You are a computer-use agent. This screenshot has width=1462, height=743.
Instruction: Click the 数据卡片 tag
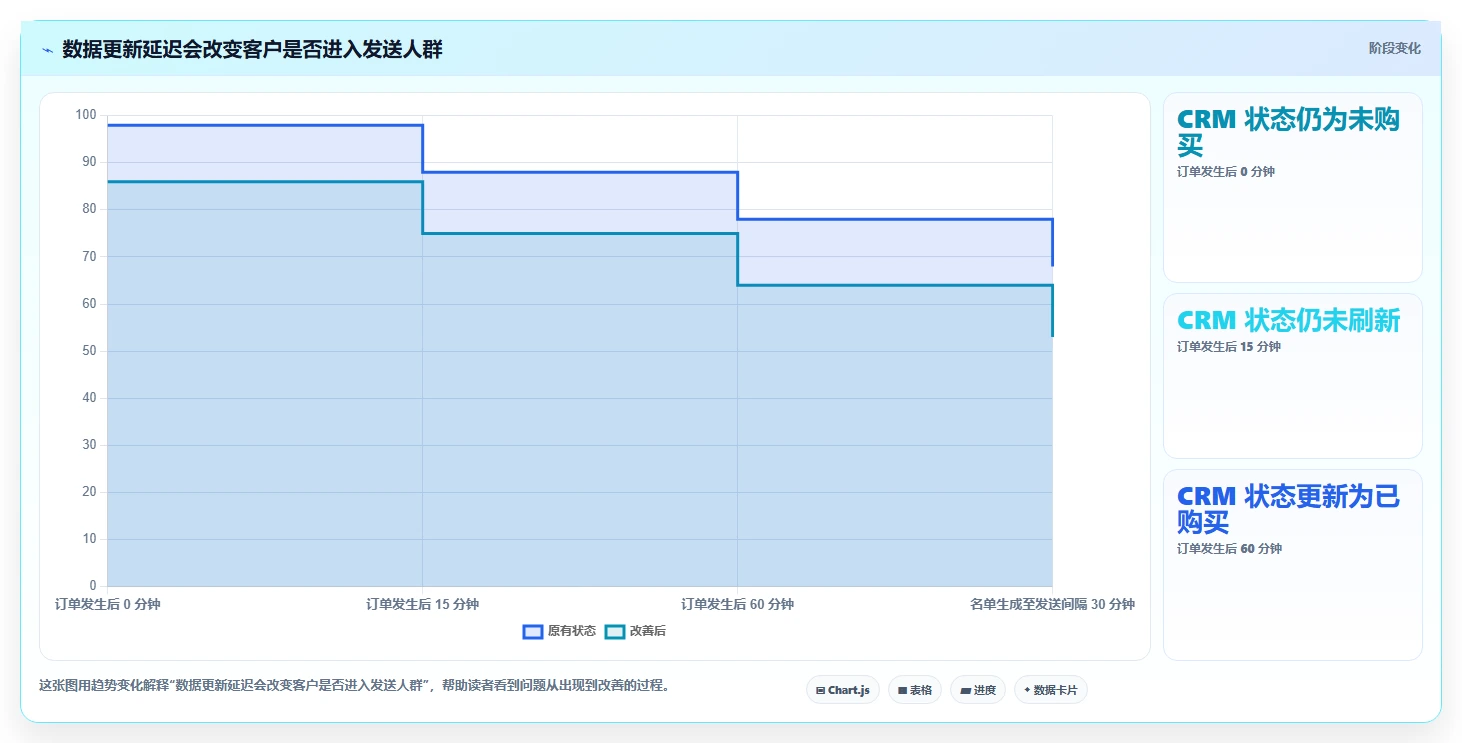1051,690
